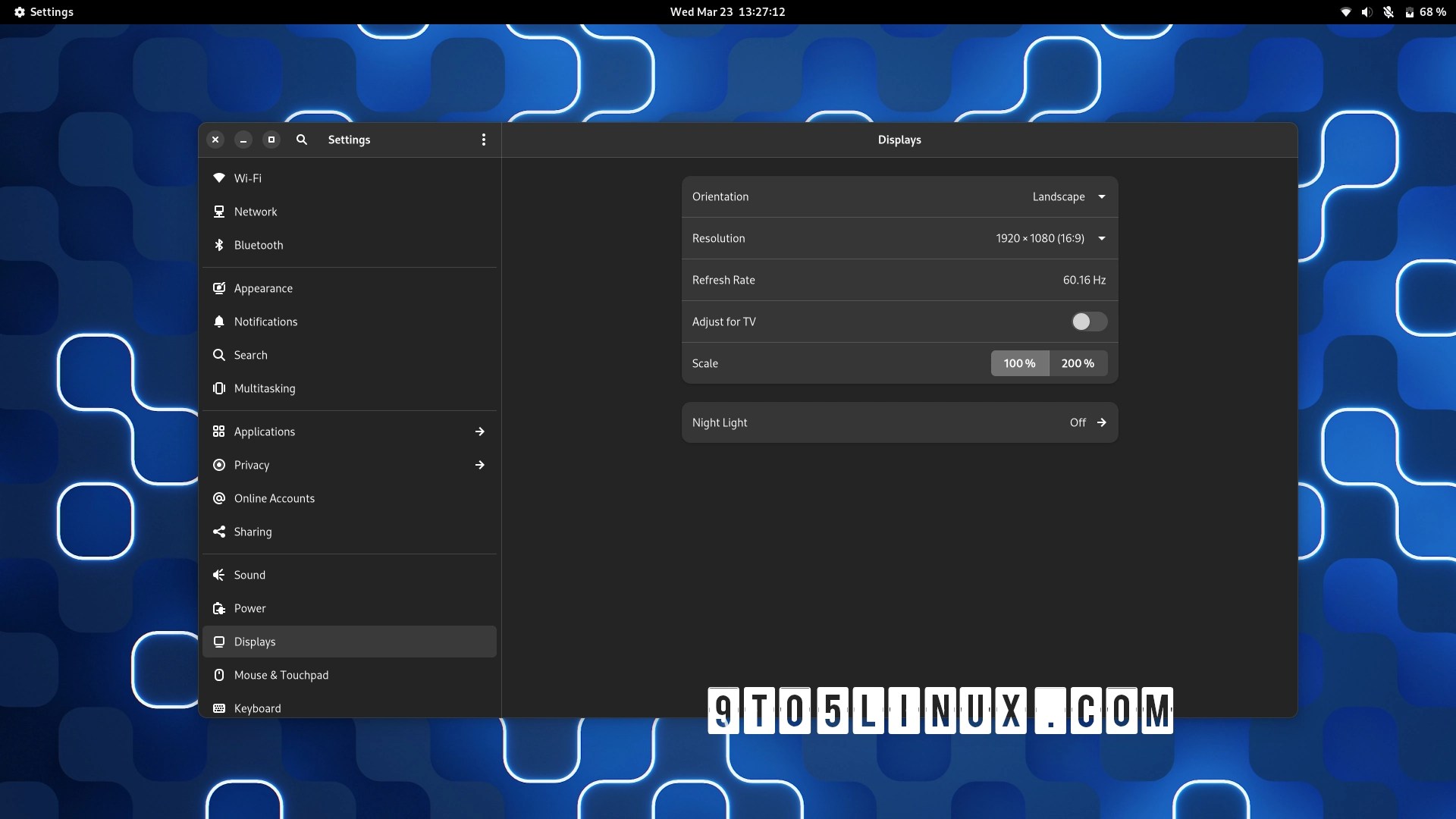Click the search magnifier icon in Settings header

[x=302, y=140]
